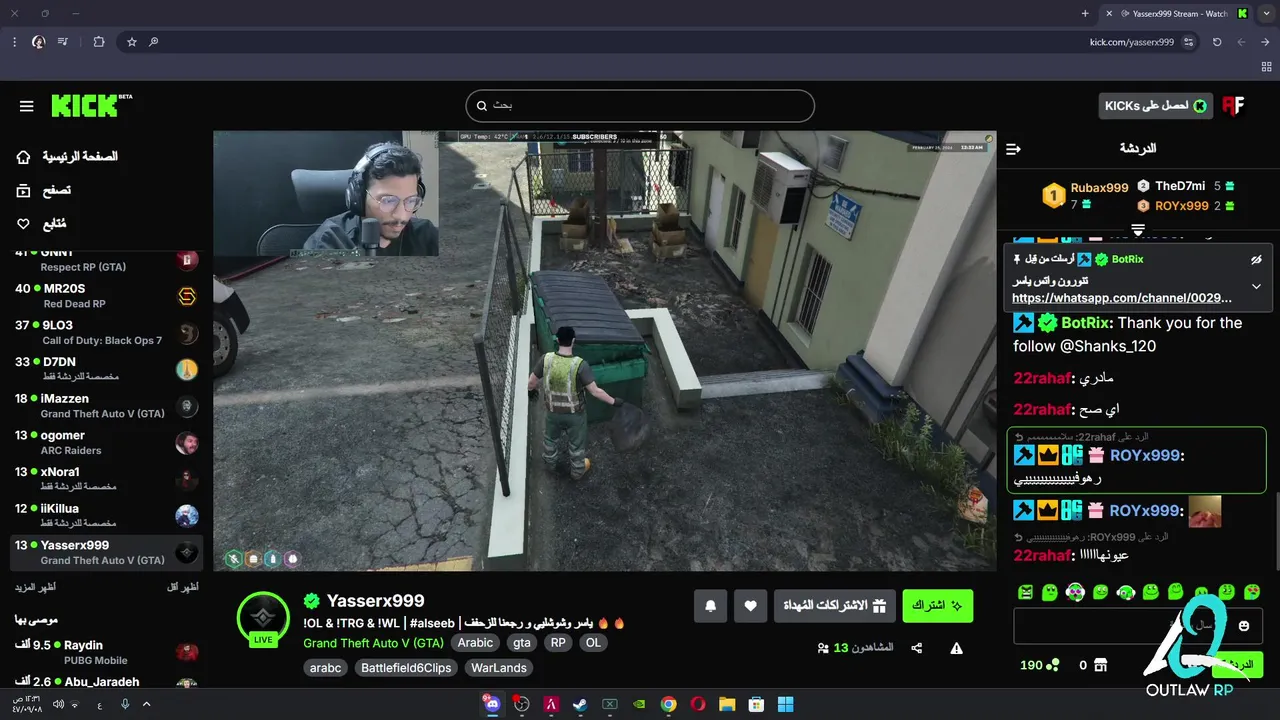This screenshot has height=720, width=1280.
Task: Select the Arabic tag
Action: pyautogui.click(x=475, y=643)
